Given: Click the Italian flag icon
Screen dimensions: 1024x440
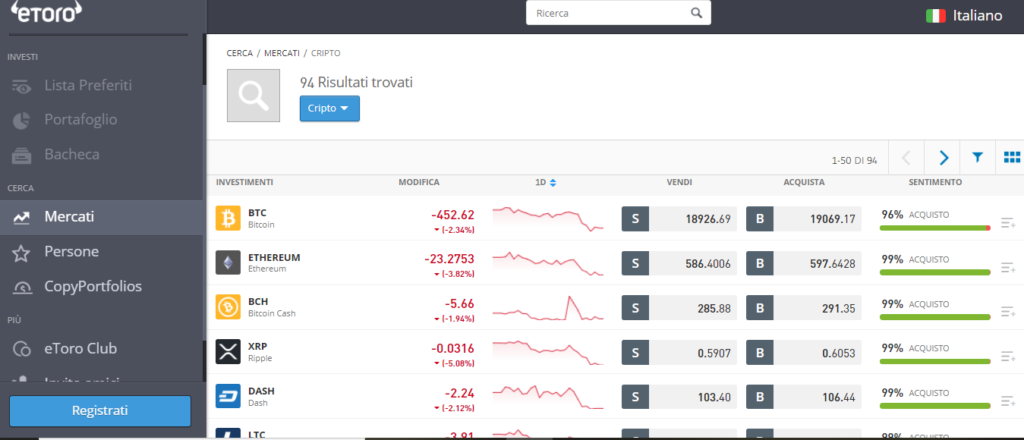Looking at the screenshot, I should 936,16.
